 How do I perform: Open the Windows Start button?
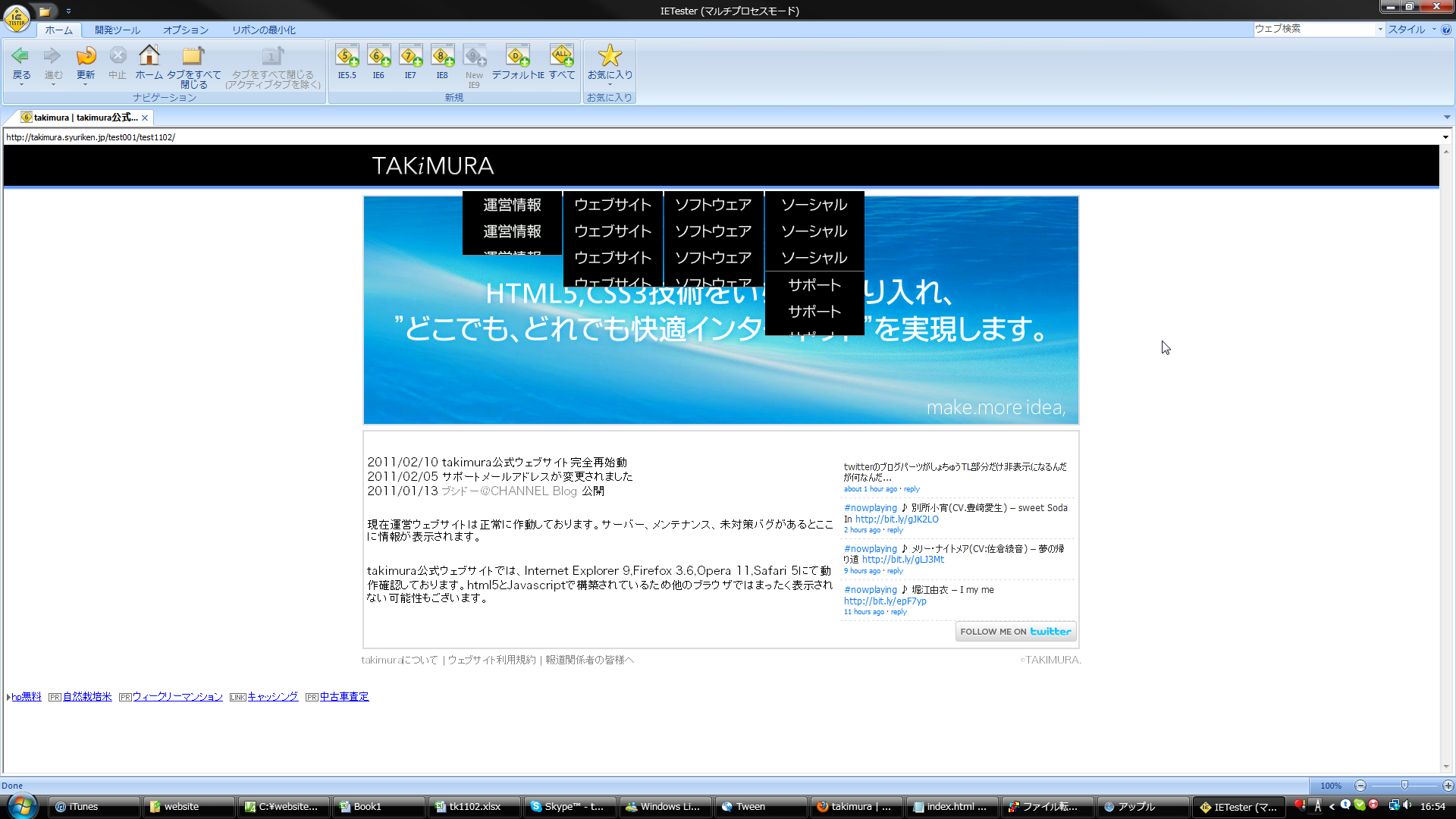pos(22,805)
